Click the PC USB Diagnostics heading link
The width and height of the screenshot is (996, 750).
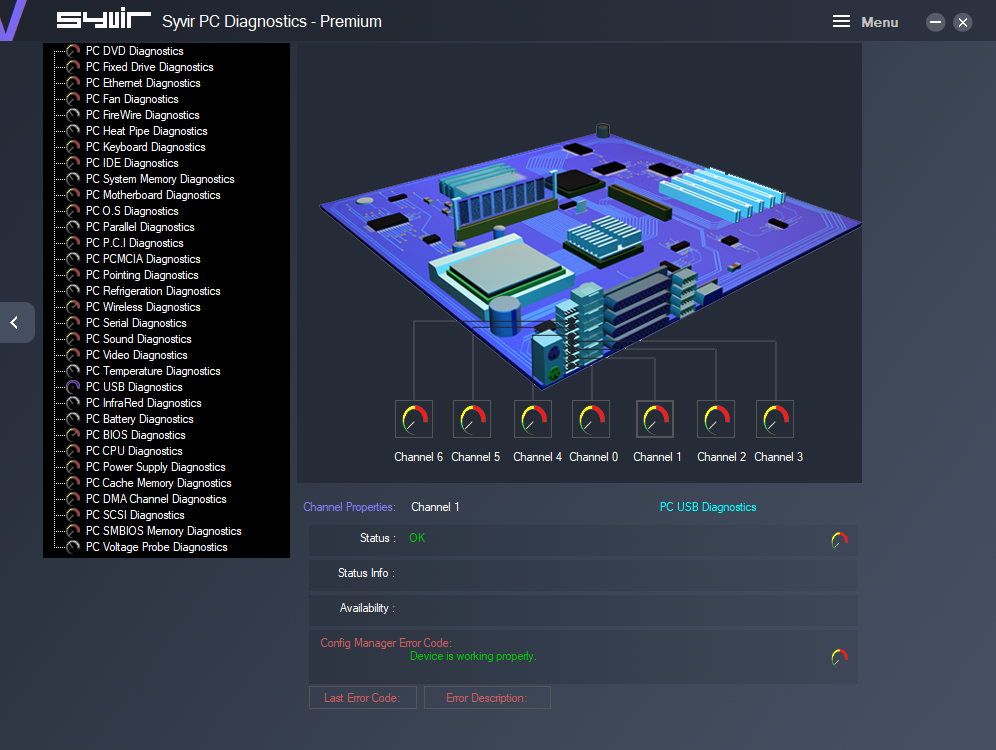(708, 507)
